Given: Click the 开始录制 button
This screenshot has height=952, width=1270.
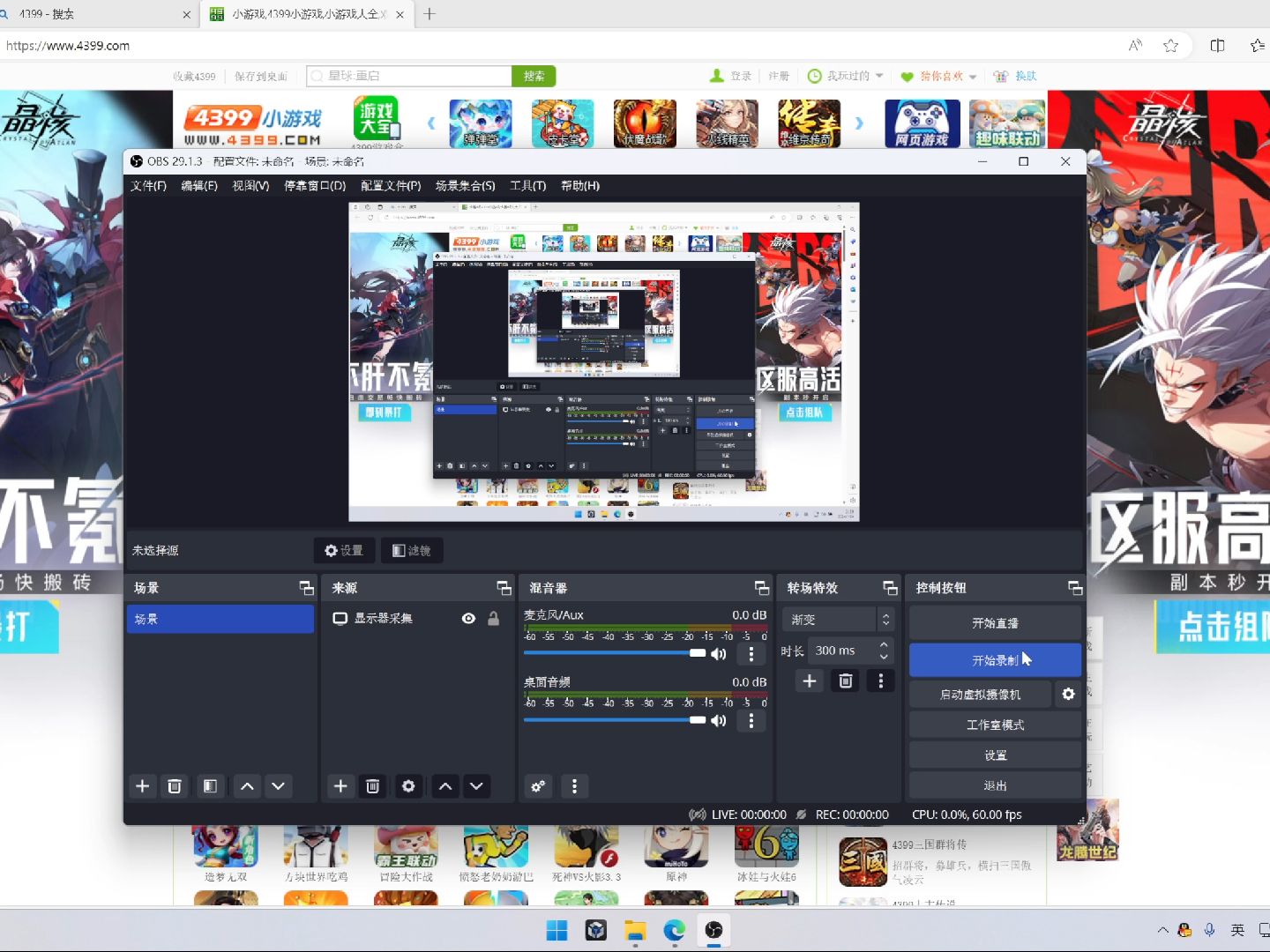Looking at the screenshot, I should coord(995,660).
